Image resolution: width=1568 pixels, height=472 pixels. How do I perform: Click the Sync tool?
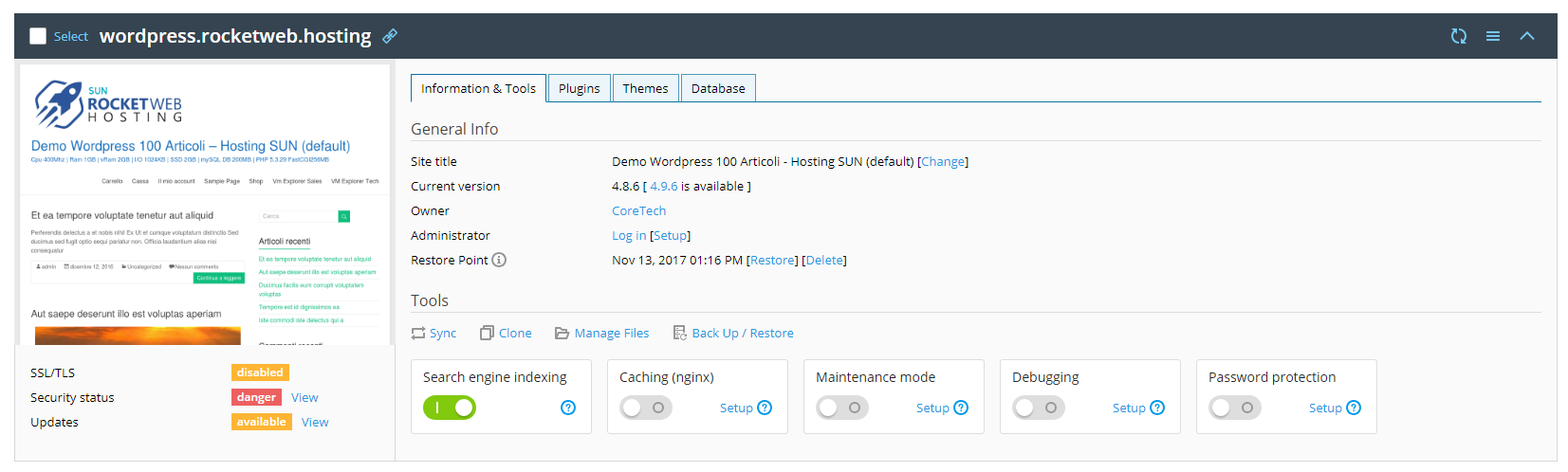pos(434,333)
